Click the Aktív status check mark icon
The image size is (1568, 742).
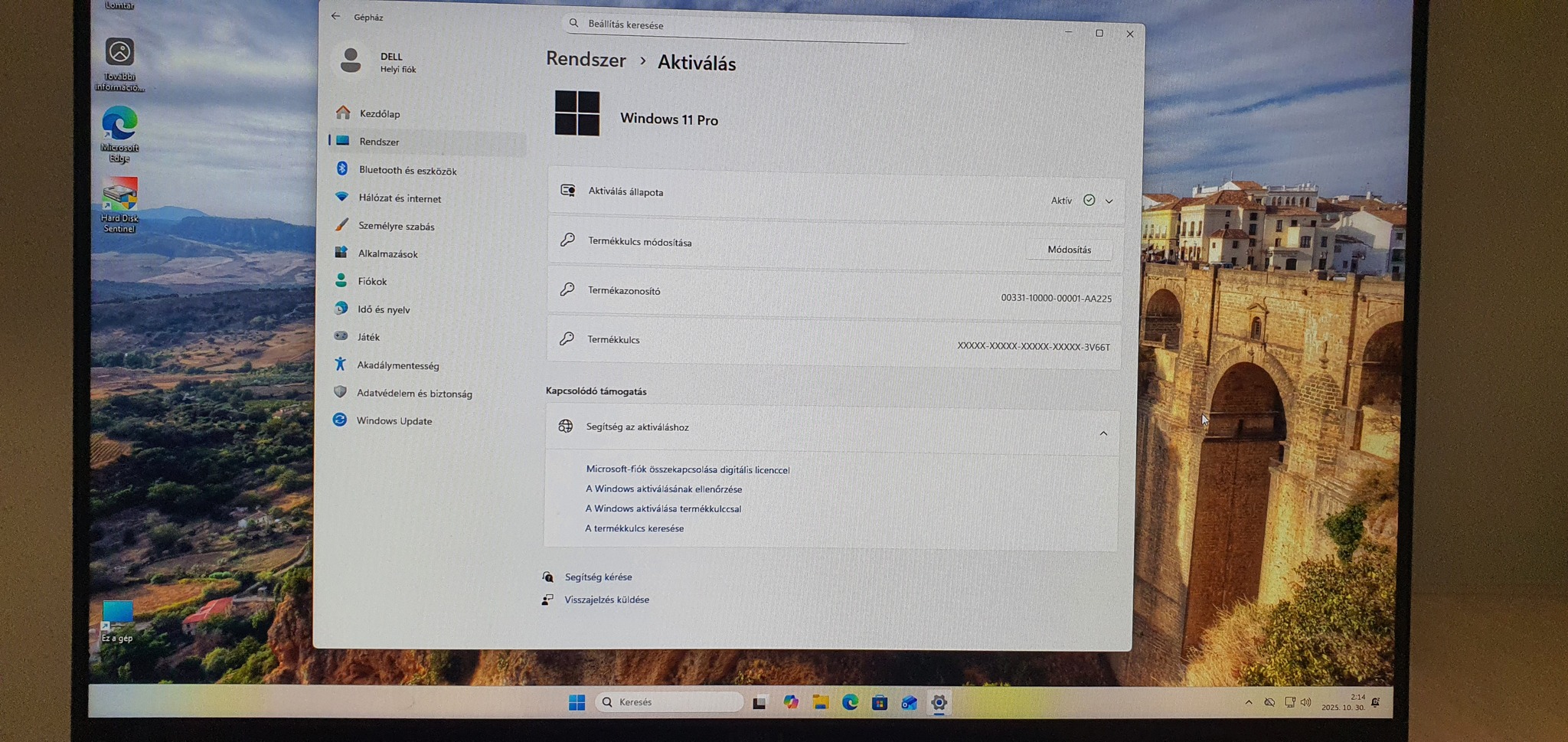coord(1089,200)
